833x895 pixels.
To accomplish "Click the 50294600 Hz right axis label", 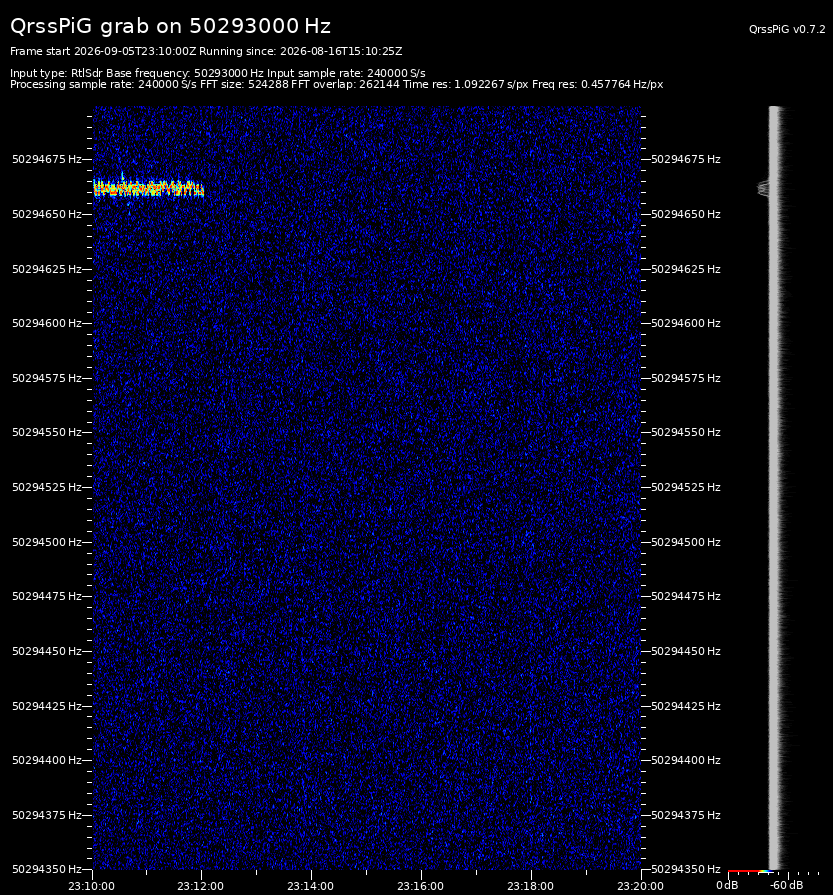I will point(686,323).
